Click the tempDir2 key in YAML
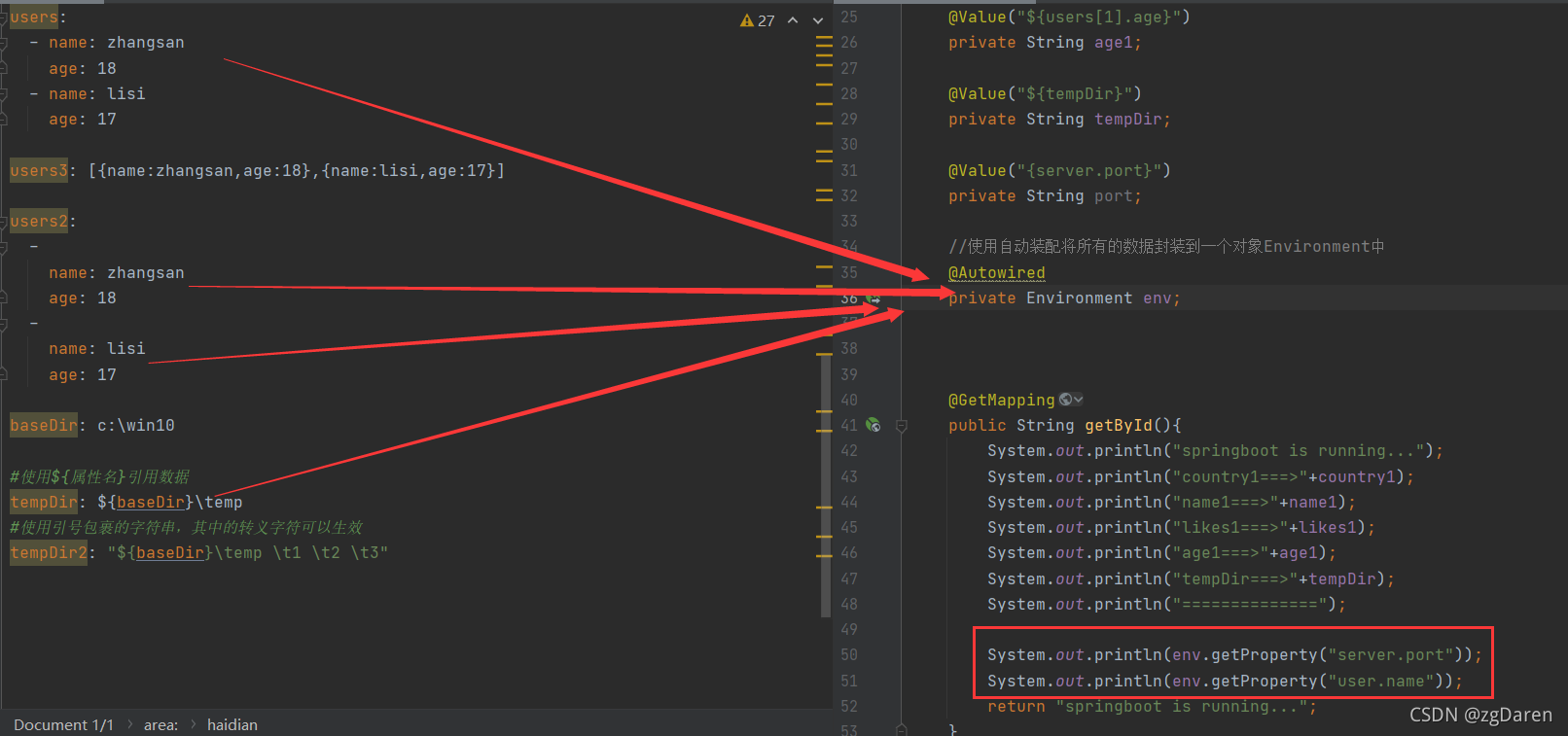This screenshot has height=736, width=1568. click(x=49, y=552)
